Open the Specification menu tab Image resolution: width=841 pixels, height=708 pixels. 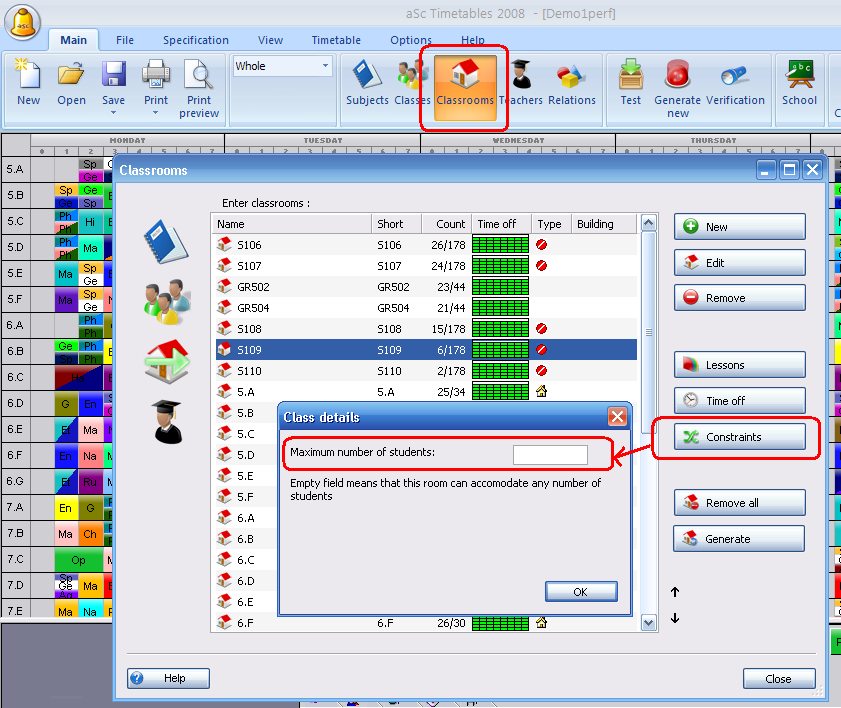coord(196,40)
